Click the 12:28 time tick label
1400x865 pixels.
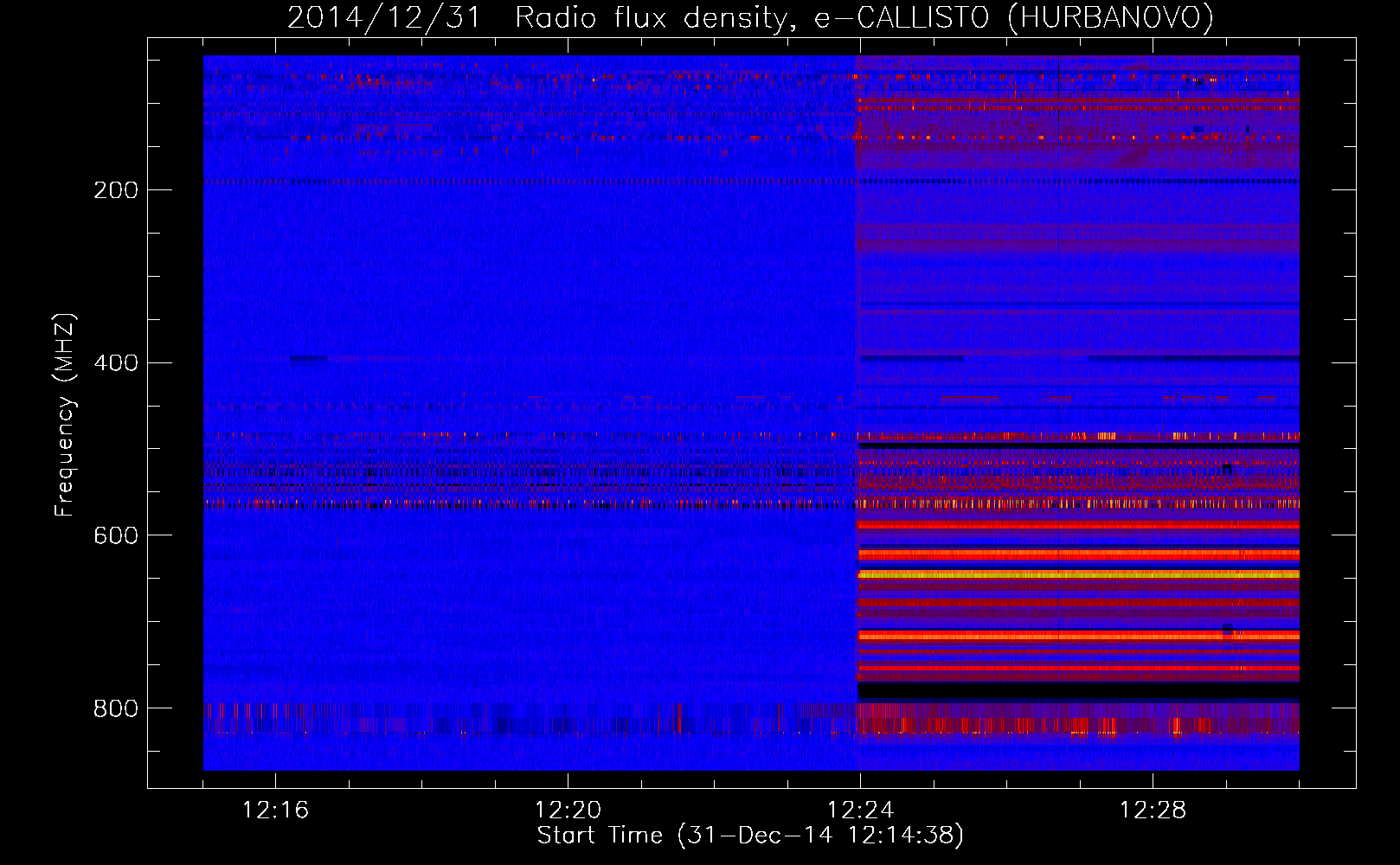[x=1153, y=811]
